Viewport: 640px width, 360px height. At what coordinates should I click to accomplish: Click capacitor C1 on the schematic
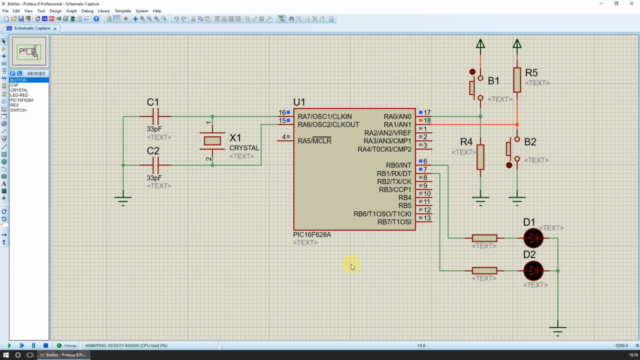(x=155, y=117)
